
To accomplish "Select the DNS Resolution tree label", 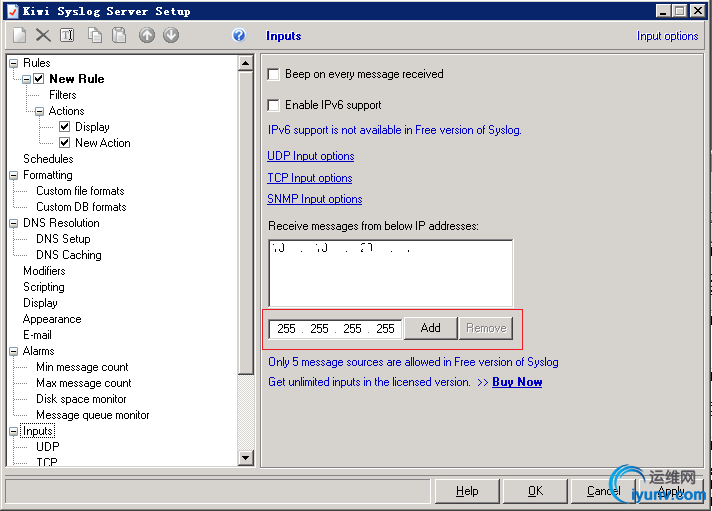I will click(61, 223).
